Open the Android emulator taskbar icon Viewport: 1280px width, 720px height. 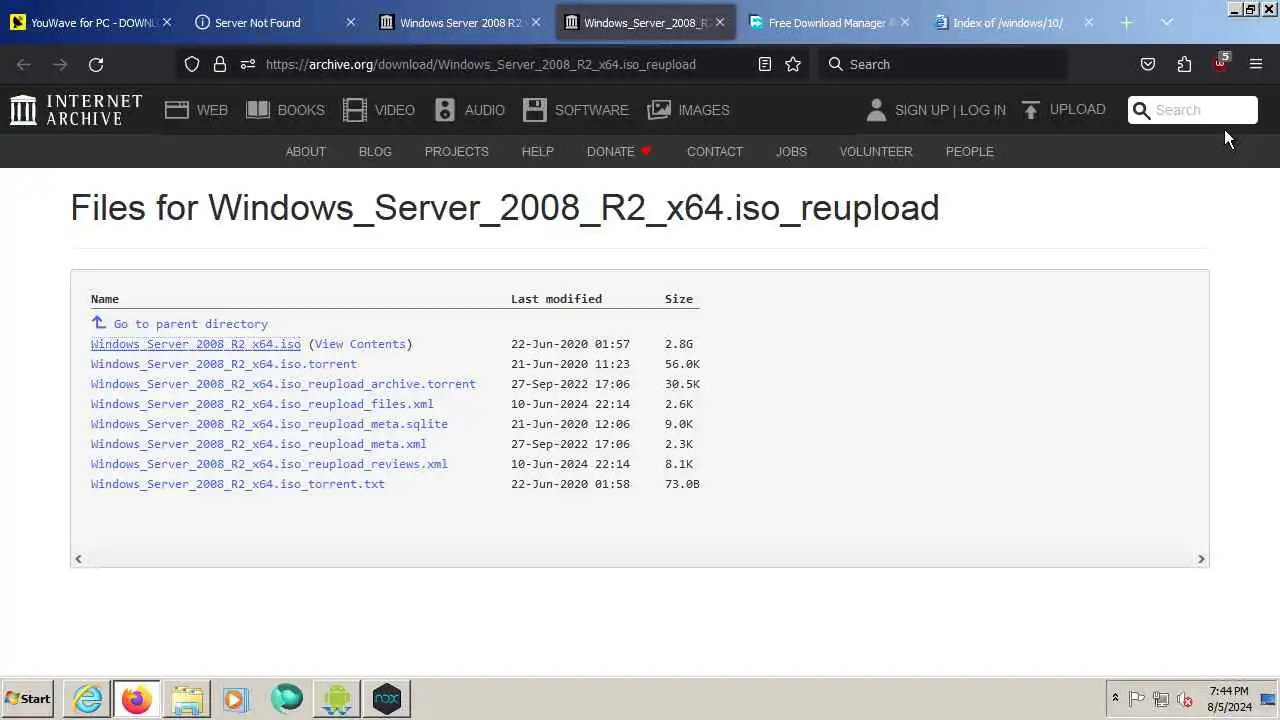pos(336,699)
